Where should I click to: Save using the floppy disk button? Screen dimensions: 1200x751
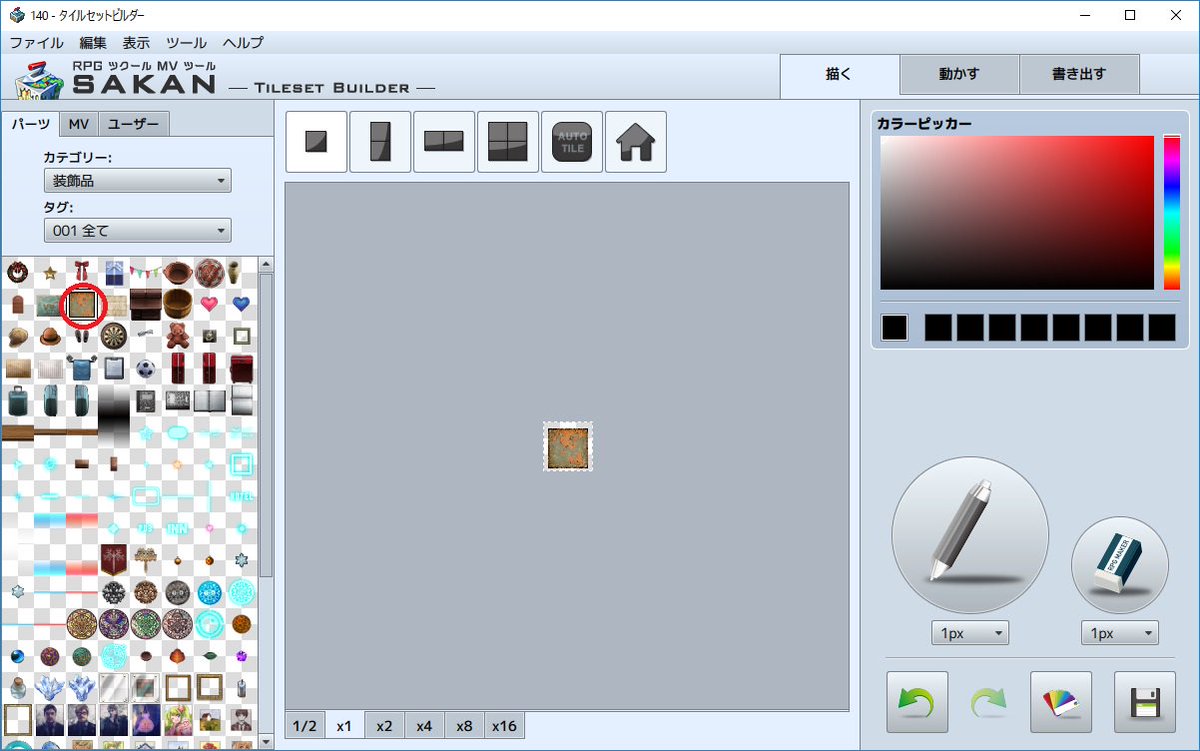[1145, 702]
